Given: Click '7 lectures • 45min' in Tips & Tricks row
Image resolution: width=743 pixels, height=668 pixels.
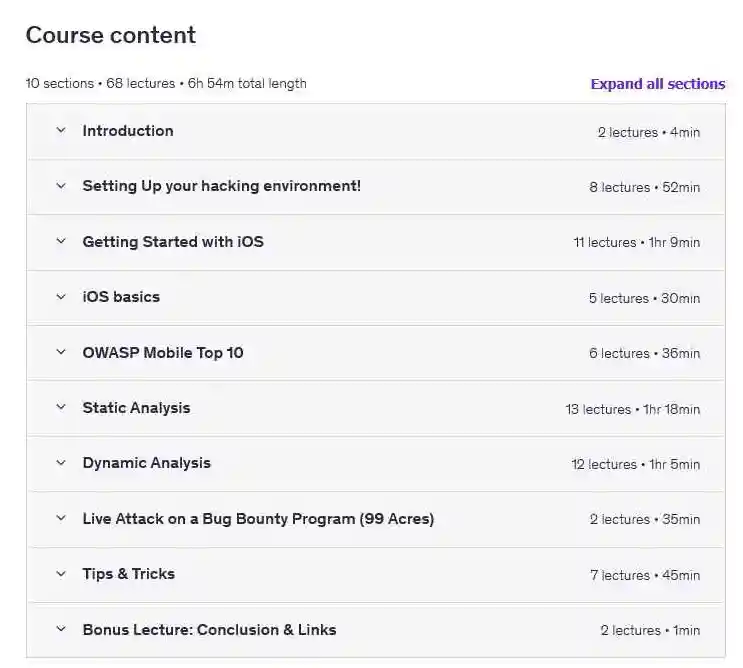Looking at the screenshot, I should (x=645, y=575).
